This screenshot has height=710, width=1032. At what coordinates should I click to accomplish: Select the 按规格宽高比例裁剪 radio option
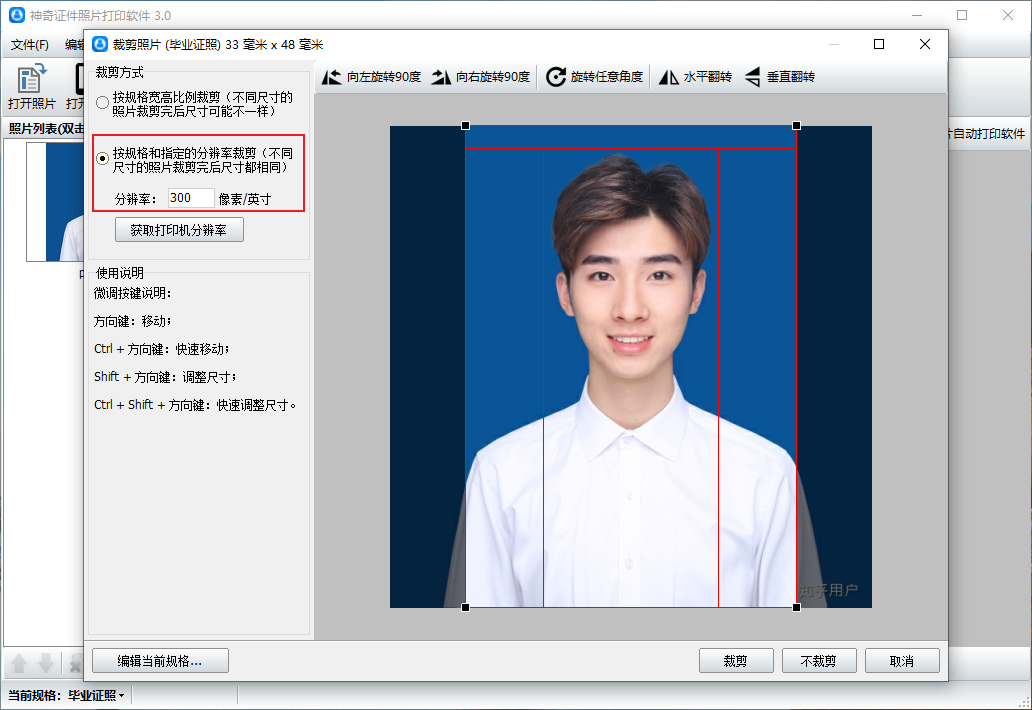click(102, 102)
